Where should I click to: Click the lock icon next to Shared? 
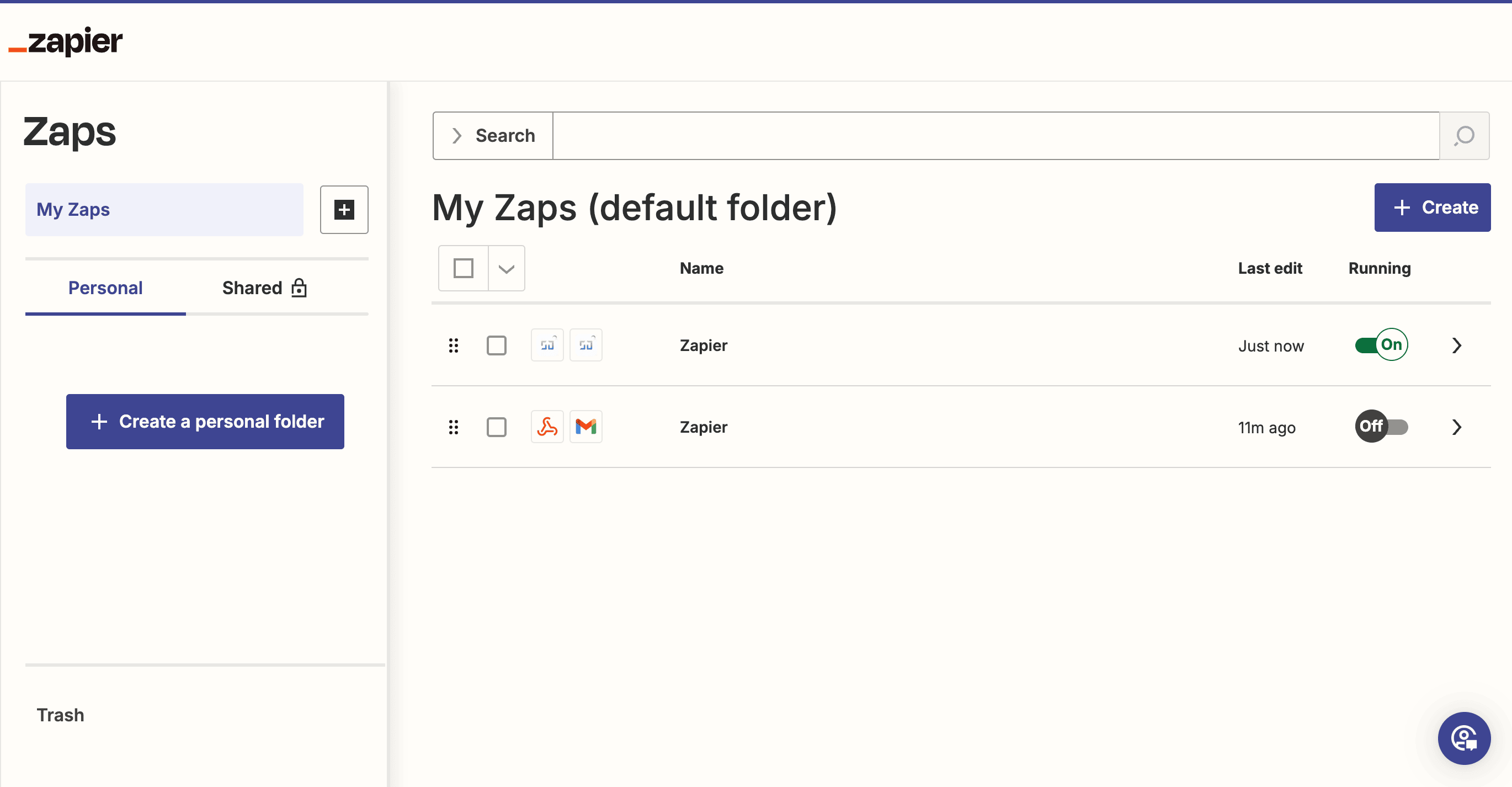(x=299, y=288)
